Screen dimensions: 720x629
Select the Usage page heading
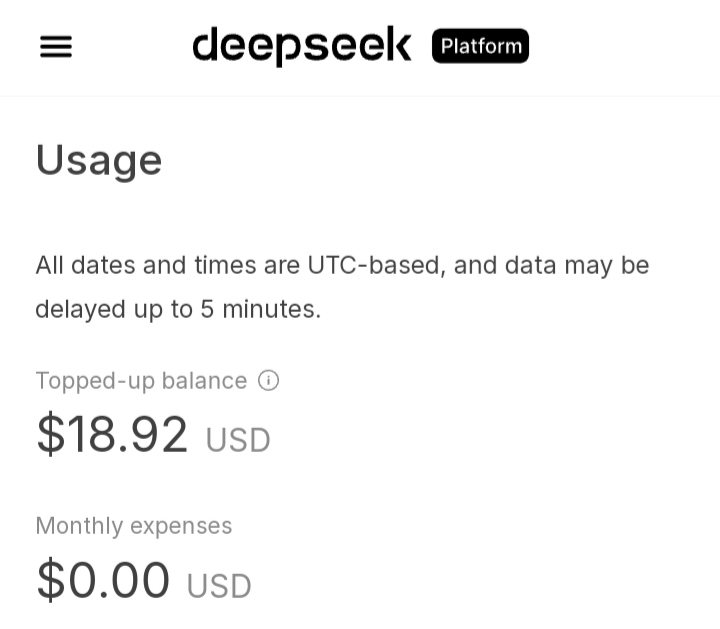[x=98, y=160]
